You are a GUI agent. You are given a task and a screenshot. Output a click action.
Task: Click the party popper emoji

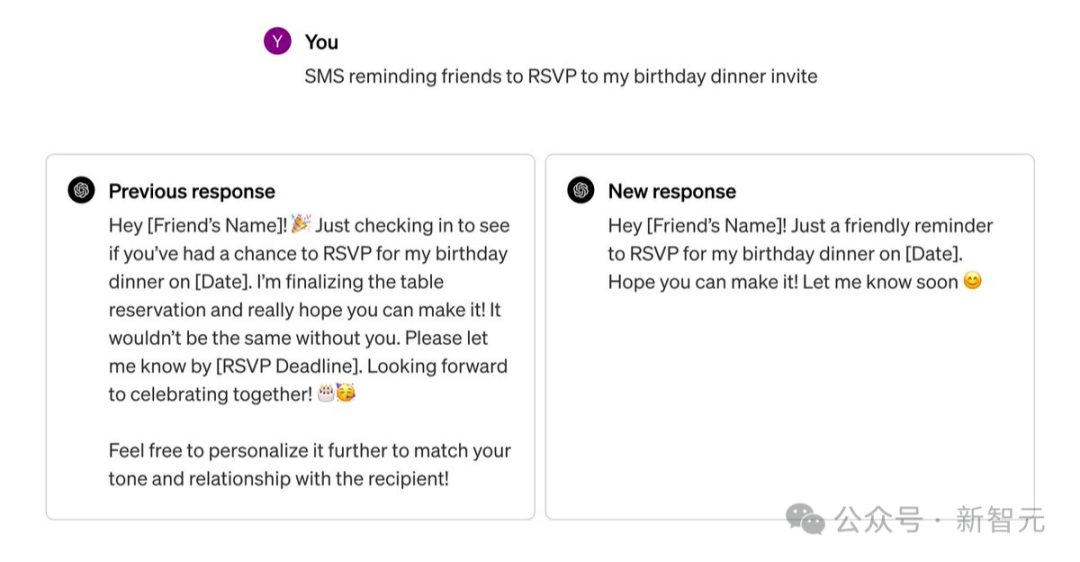[300, 225]
